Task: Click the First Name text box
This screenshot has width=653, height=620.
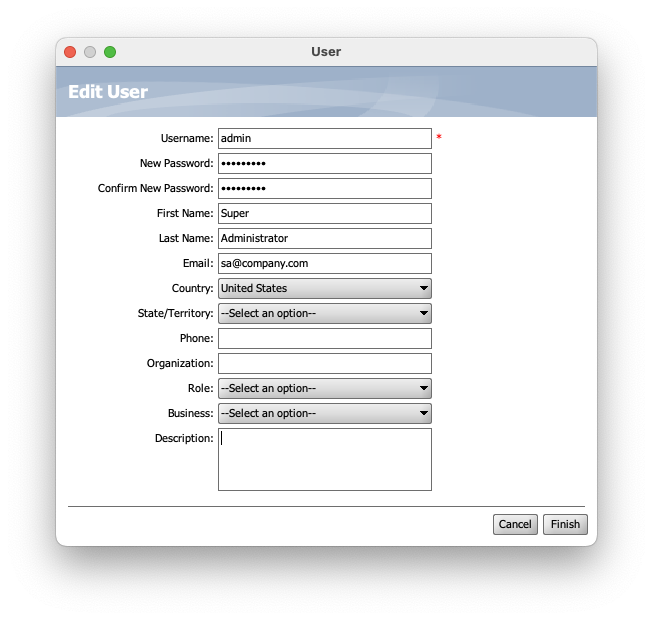Action: point(324,213)
